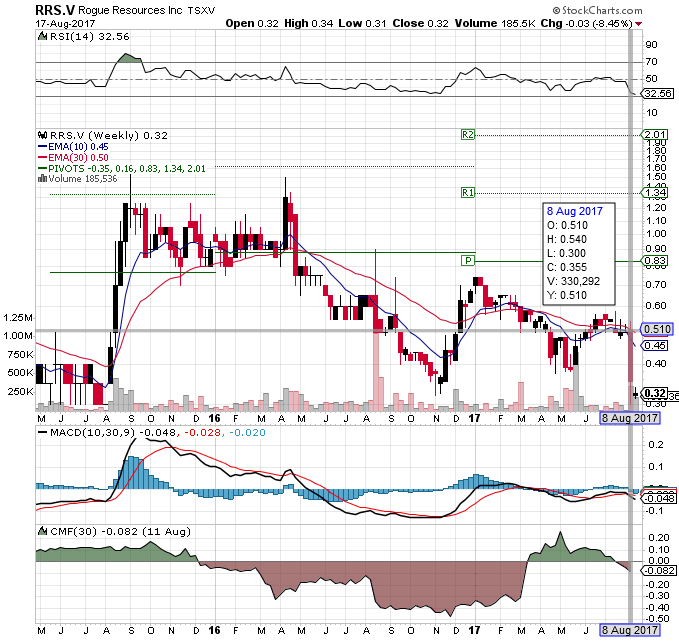Image resolution: width=679 pixels, height=643 pixels.
Task: Click the -0.082 CMF value label
Action: 659,571
